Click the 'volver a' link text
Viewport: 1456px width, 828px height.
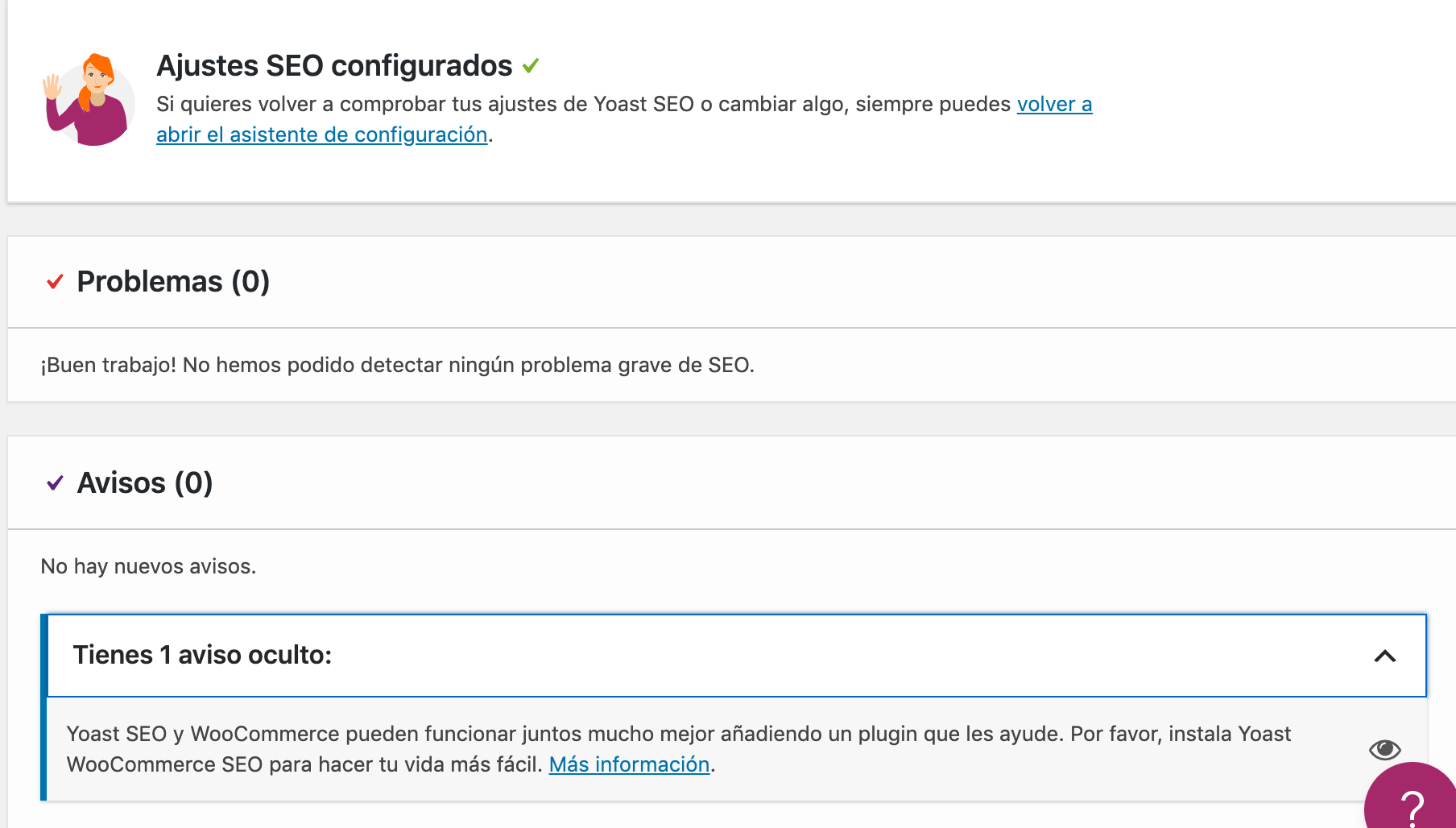click(x=1054, y=104)
